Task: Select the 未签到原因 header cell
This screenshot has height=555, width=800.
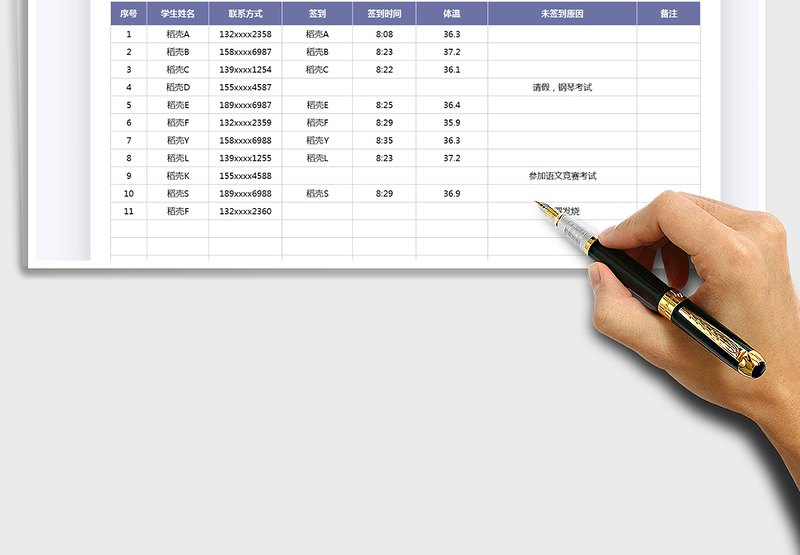Action: click(x=562, y=14)
